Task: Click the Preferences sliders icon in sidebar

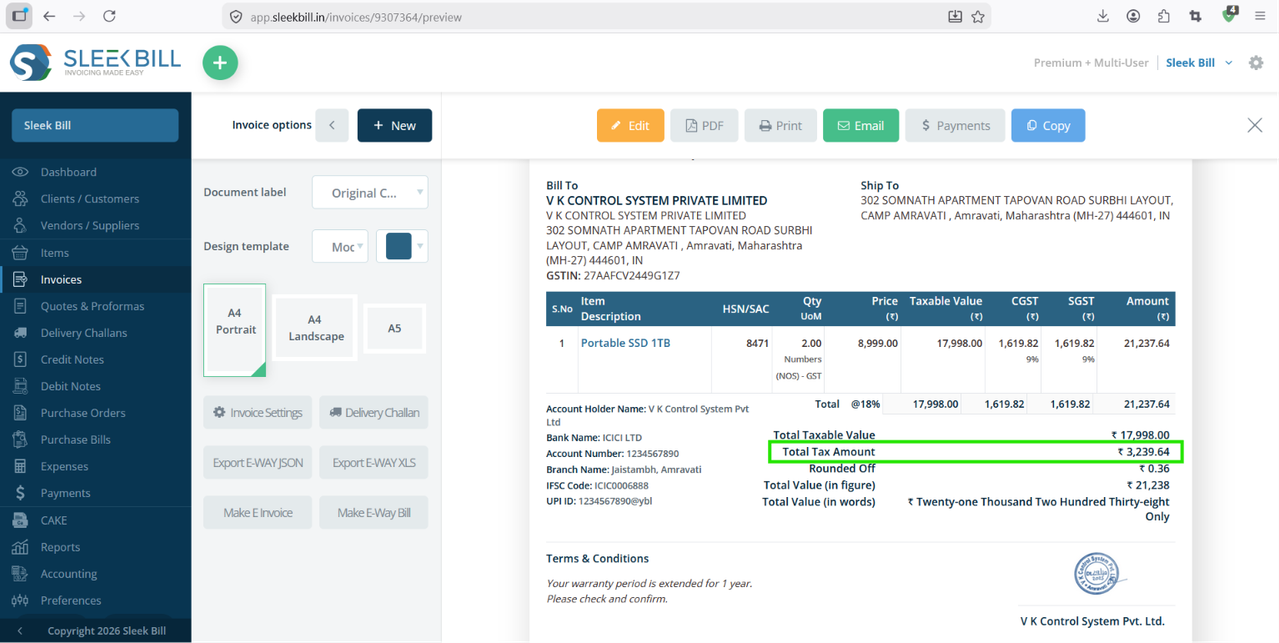Action: tap(20, 600)
